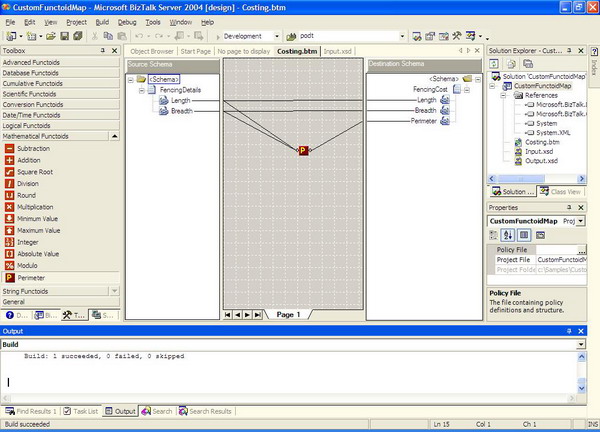
Task: Select the Perimeter custom functoid in Toolbox
Action: (x=60, y=278)
